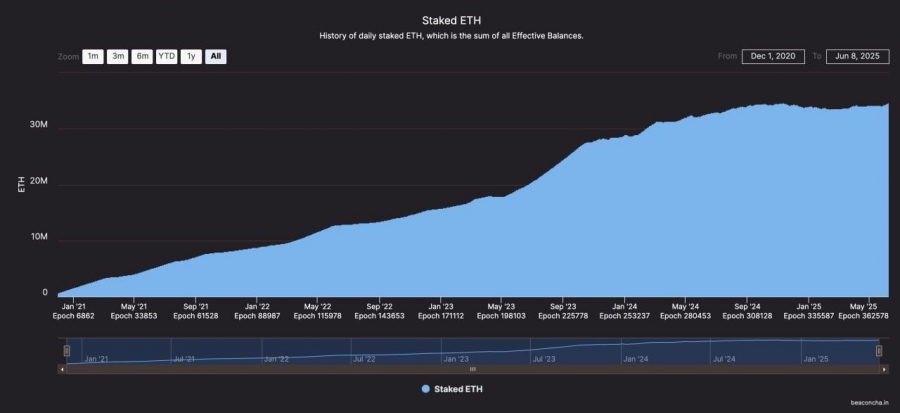Edit the To date Jun 8, 2025
This screenshot has height=413, width=900.
(x=858, y=56)
